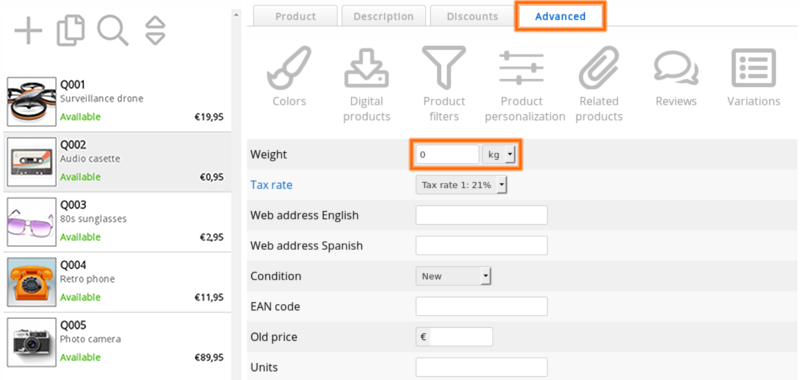Image resolution: width=800 pixels, height=380 pixels.
Task: Click the €11,95 price
Action: (209, 297)
